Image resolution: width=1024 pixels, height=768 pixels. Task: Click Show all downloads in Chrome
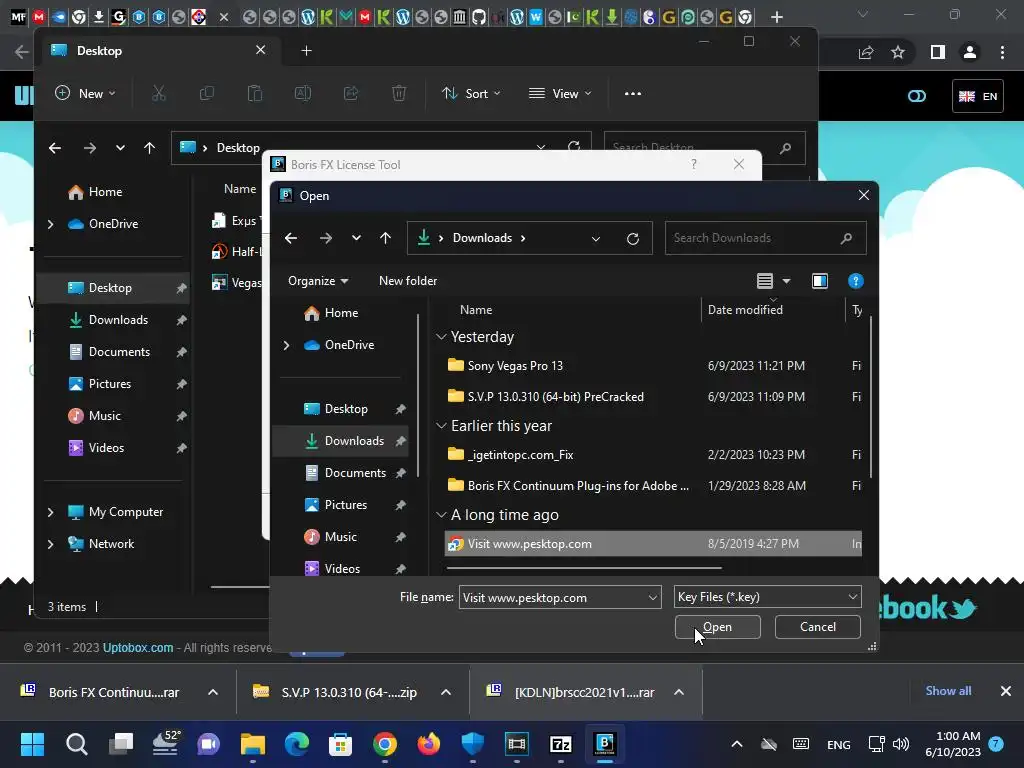click(948, 691)
